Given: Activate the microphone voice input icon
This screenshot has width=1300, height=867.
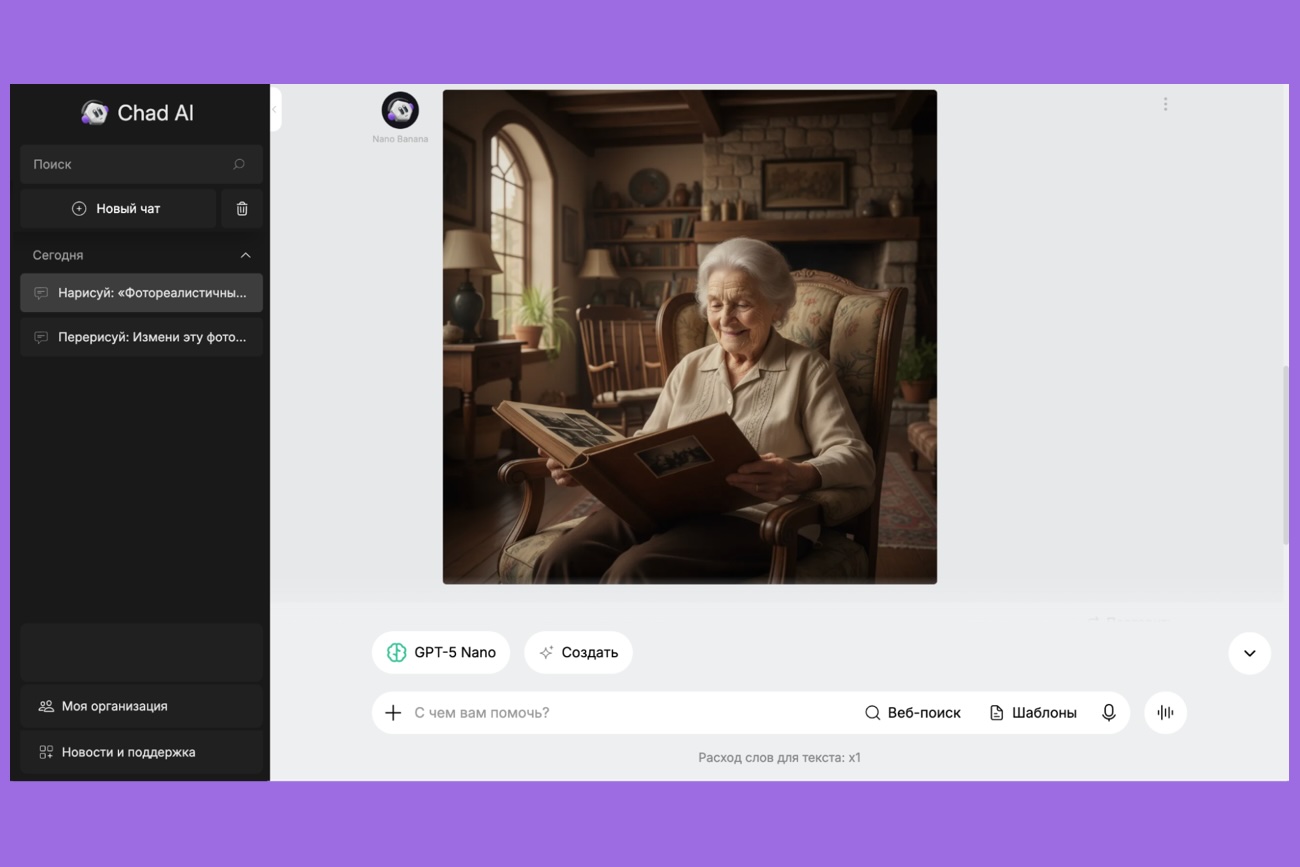Looking at the screenshot, I should [1108, 713].
